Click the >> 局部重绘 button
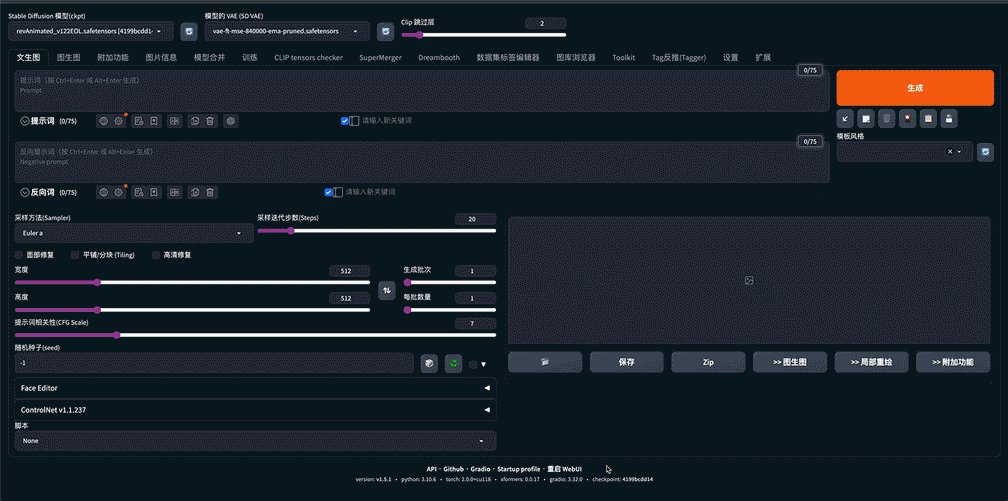The height and width of the screenshot is (501, 1008). (x=871, y=362)
